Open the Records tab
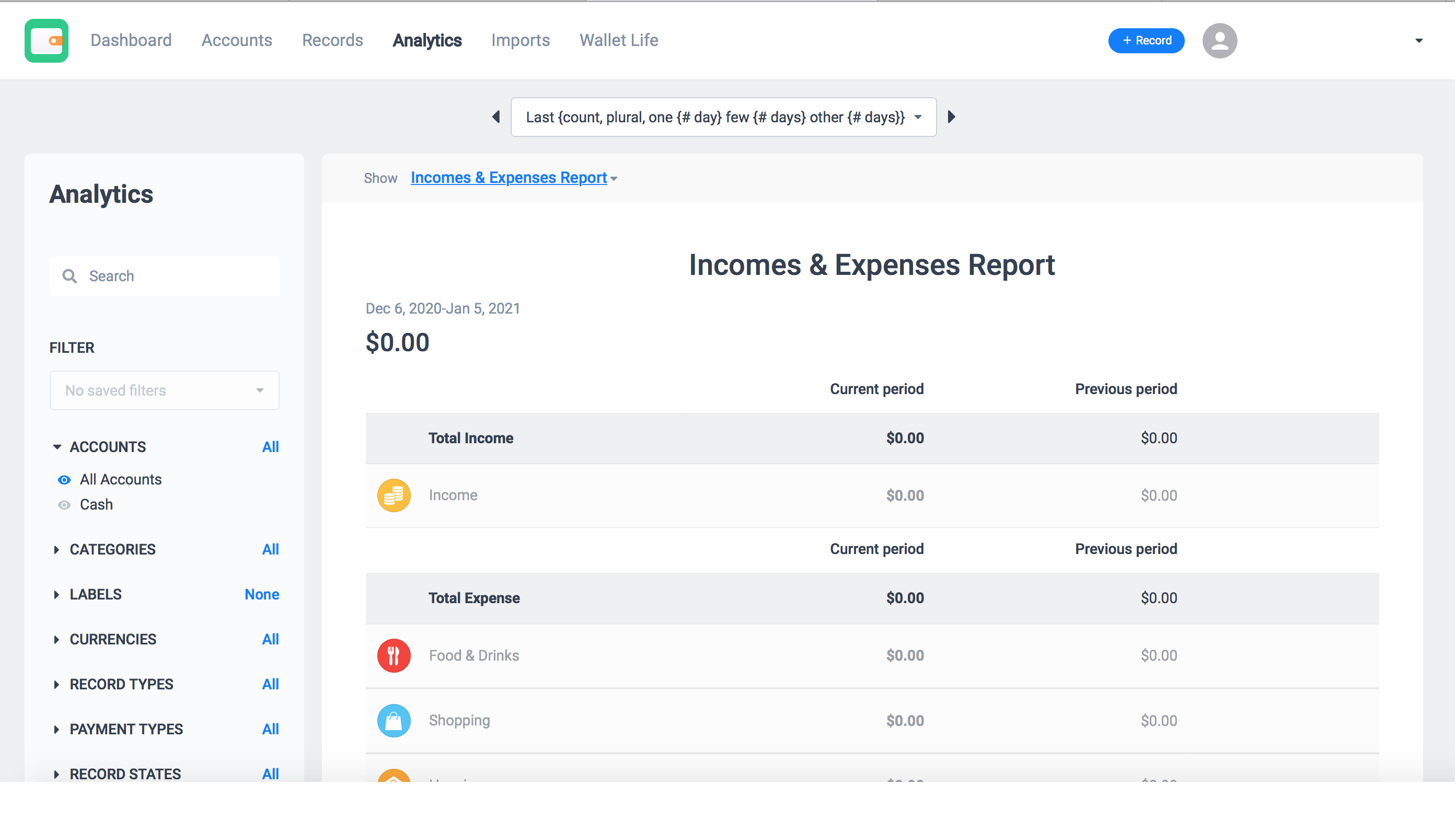The width and height of the screenshot is (1456, 819). [332, 40]
